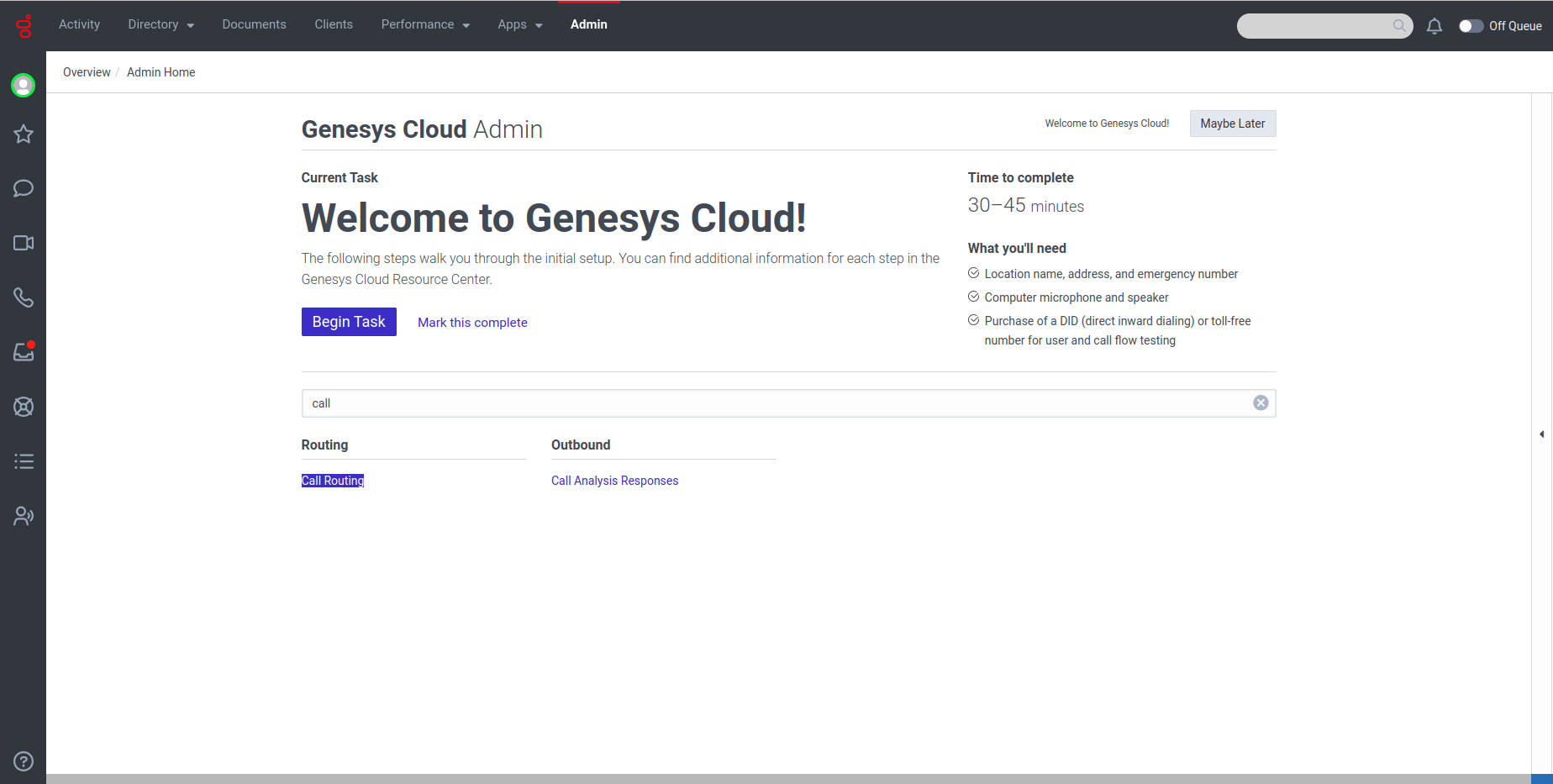
Task: Go to Overview breadcrumb
Action: (x=87, y=72)
